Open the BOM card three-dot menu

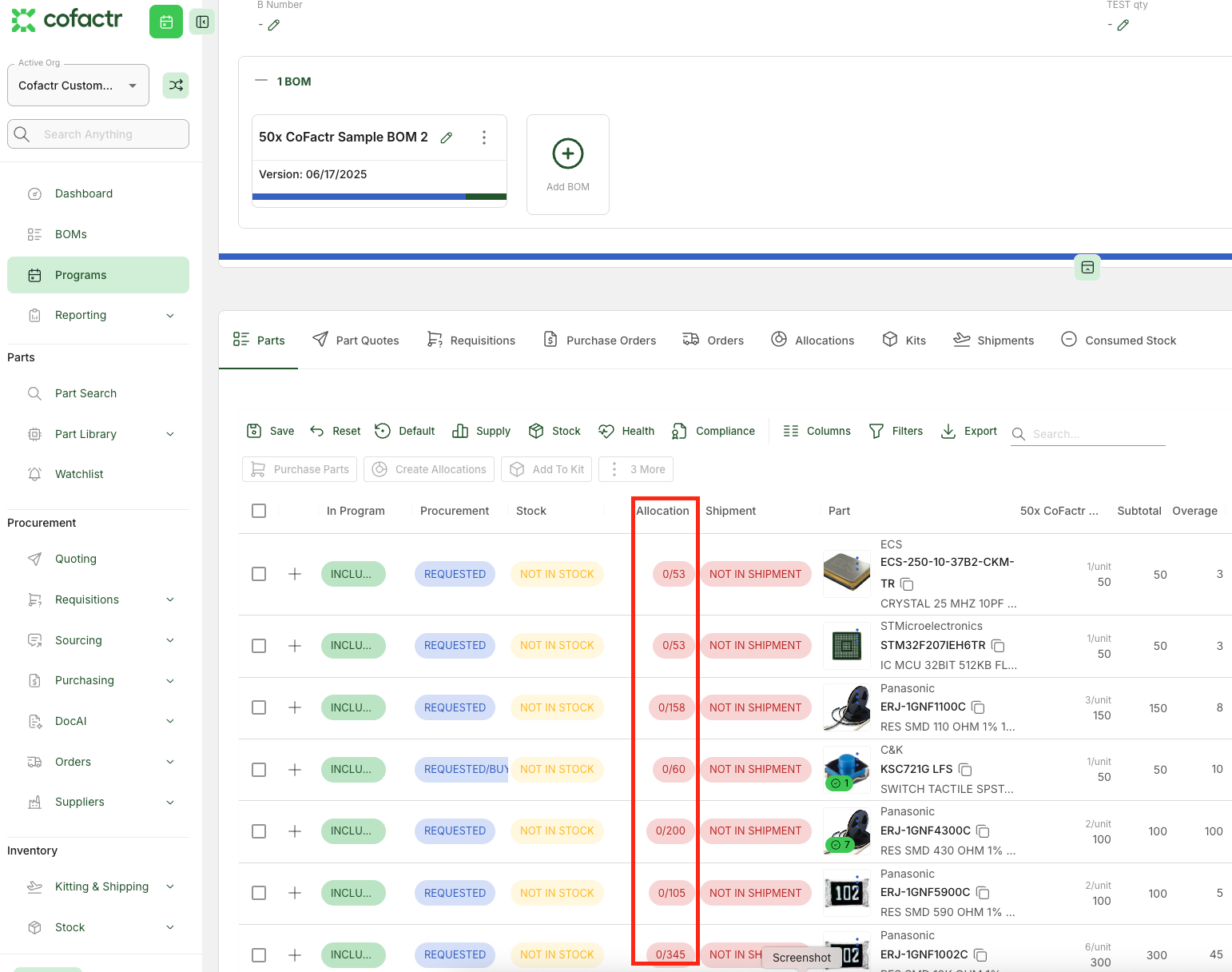(x=484, y=137)
